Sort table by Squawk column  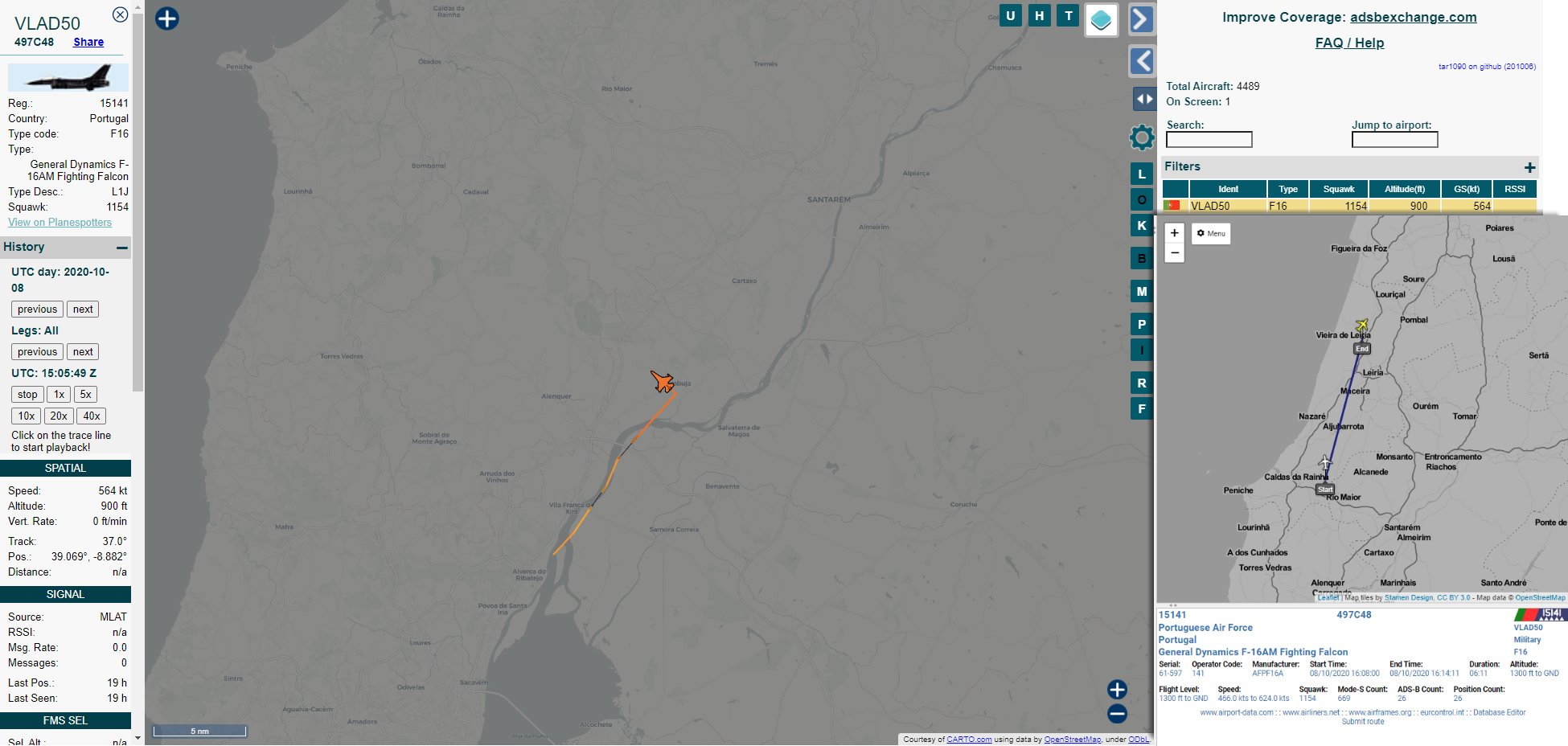1339,189
